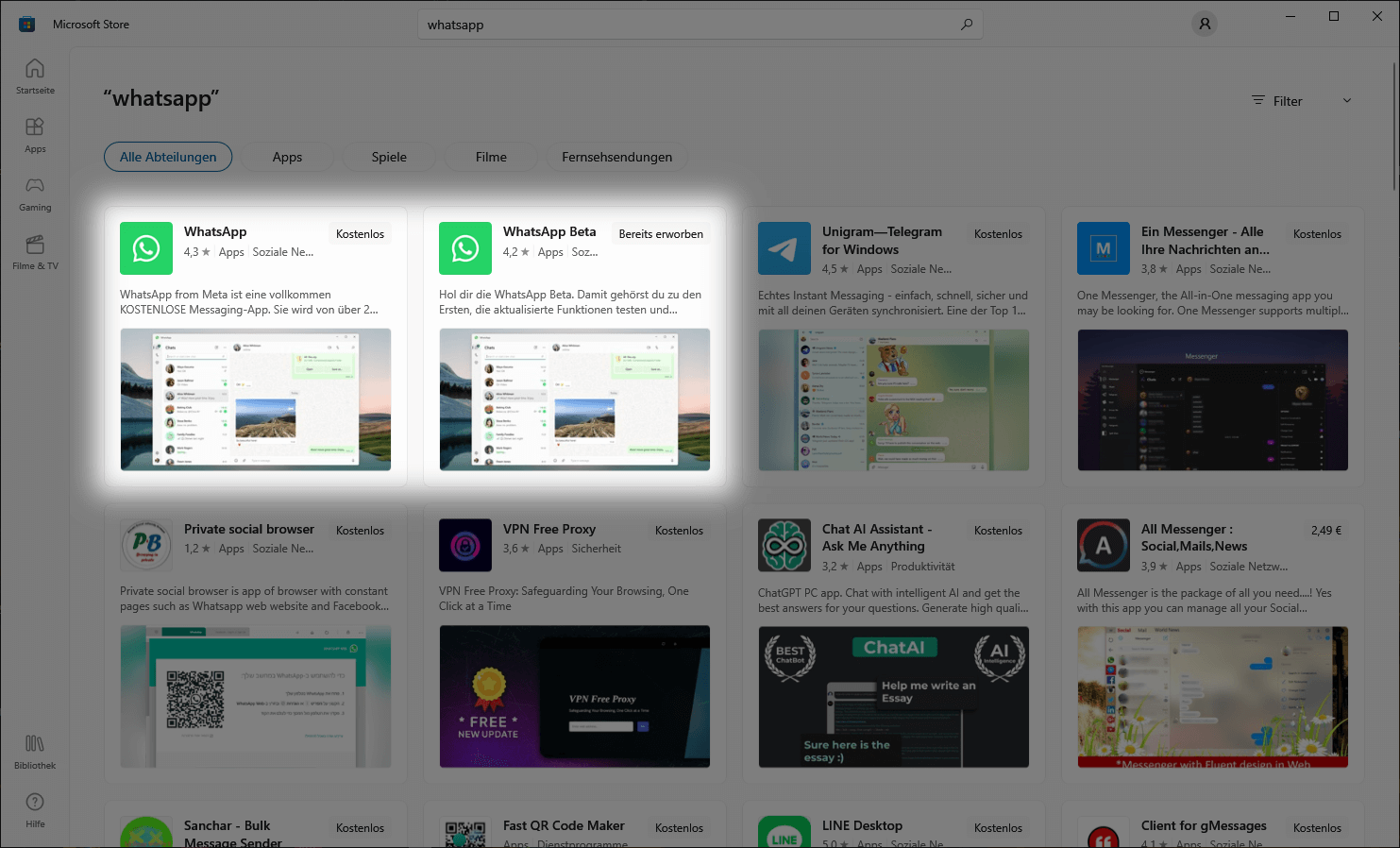This screenshot has height=848, width=1400.
Task: Click the "whatsapp" results heading
Action: pyautogui.click(x=161, y=98)
